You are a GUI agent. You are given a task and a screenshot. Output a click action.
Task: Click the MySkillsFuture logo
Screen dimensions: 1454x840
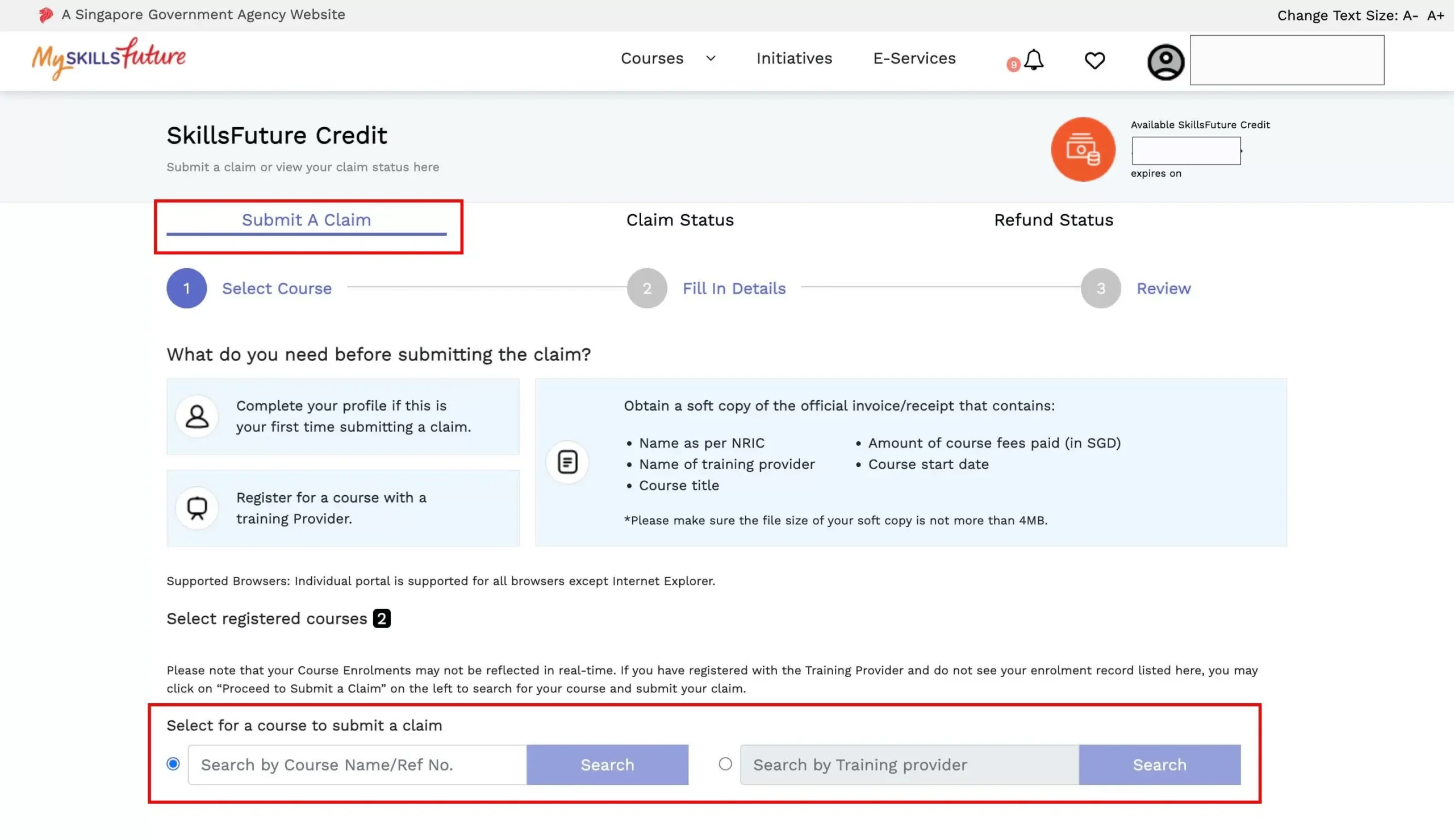(108, 58)
